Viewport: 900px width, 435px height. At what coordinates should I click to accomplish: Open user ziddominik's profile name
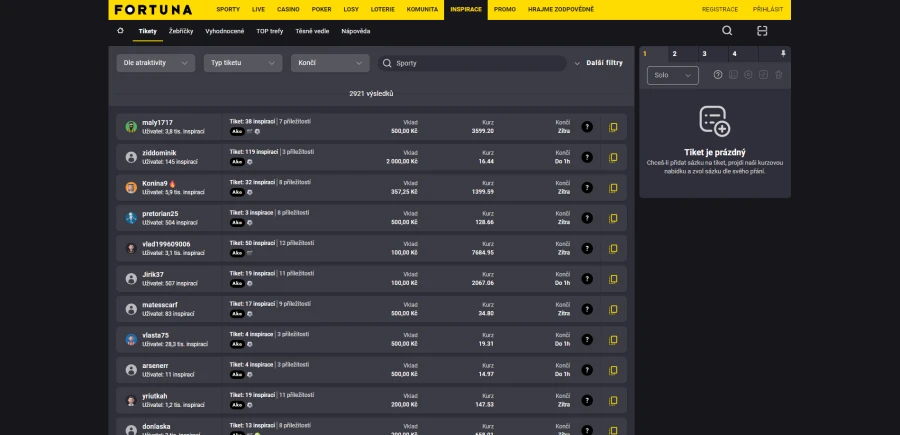coord(159,153)
